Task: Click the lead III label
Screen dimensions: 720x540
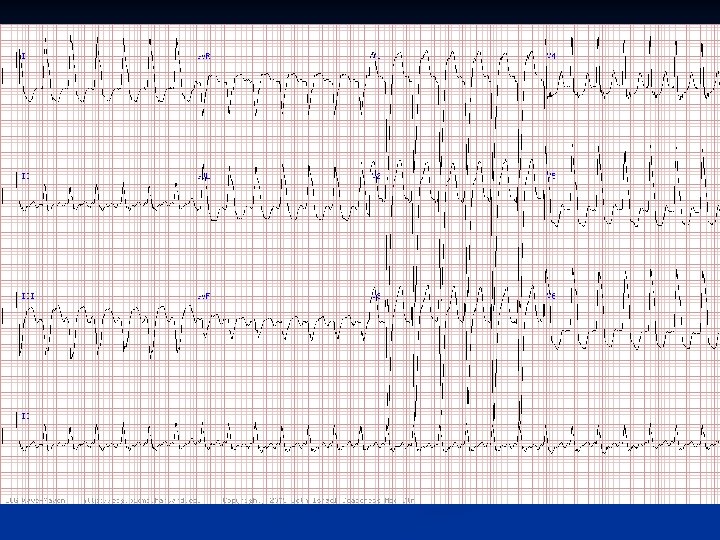Action: [x=28, y=296]
